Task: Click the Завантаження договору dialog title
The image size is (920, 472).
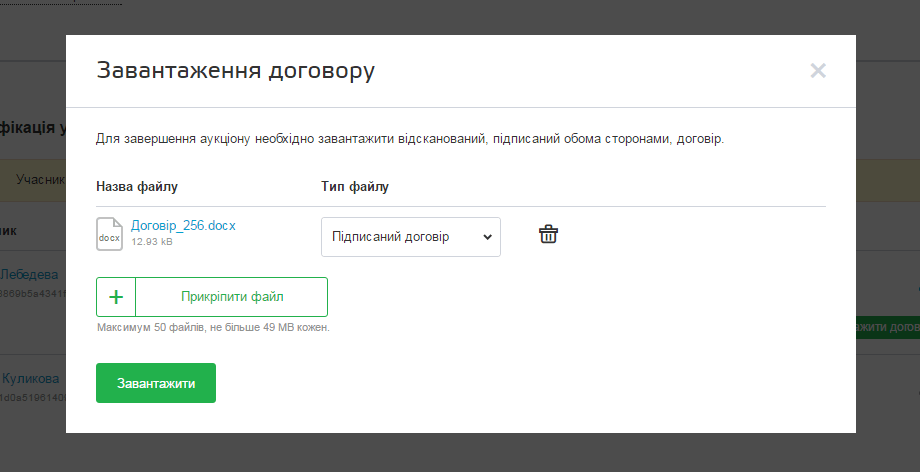Action: pos(236,71)
